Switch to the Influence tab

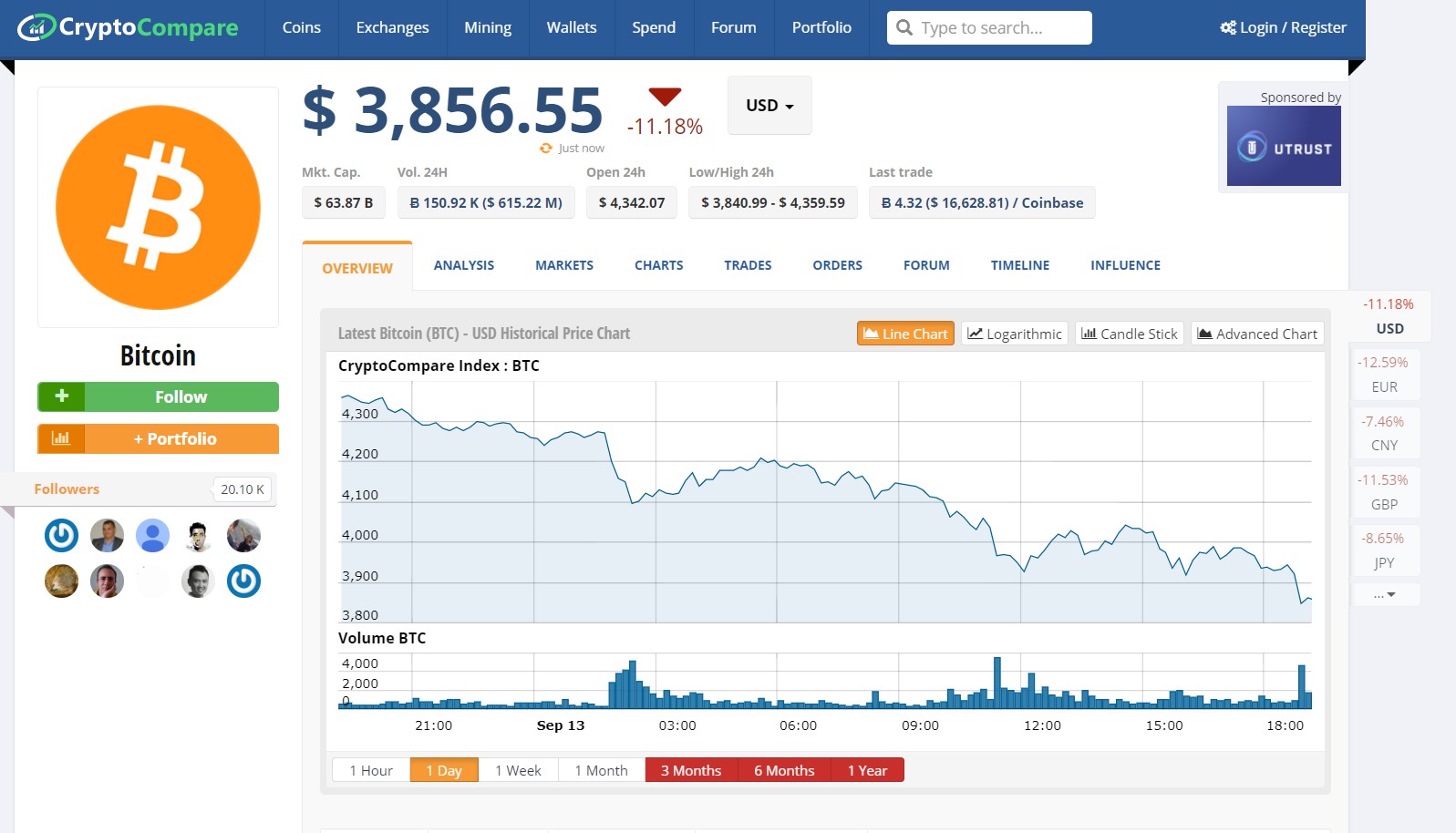[1126, 265]
